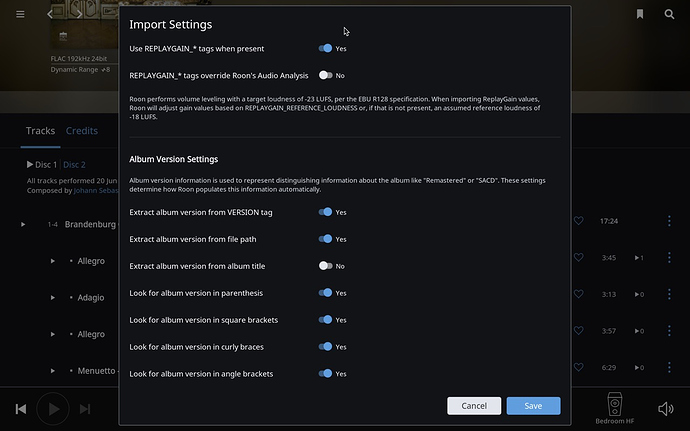The width and height of the screenshot is (690, 431).
Task: Switch to the Tracks tab
Action: tap(40, 131)
